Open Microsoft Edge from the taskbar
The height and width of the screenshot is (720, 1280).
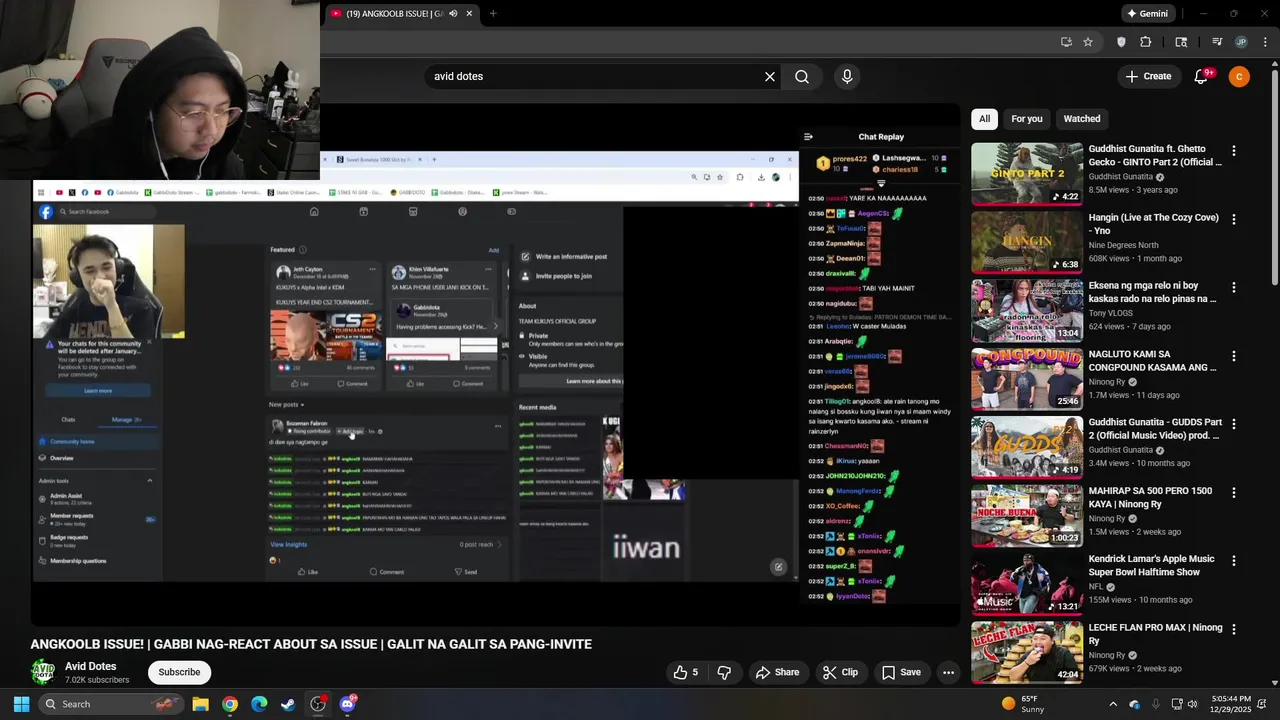[259, 704]
